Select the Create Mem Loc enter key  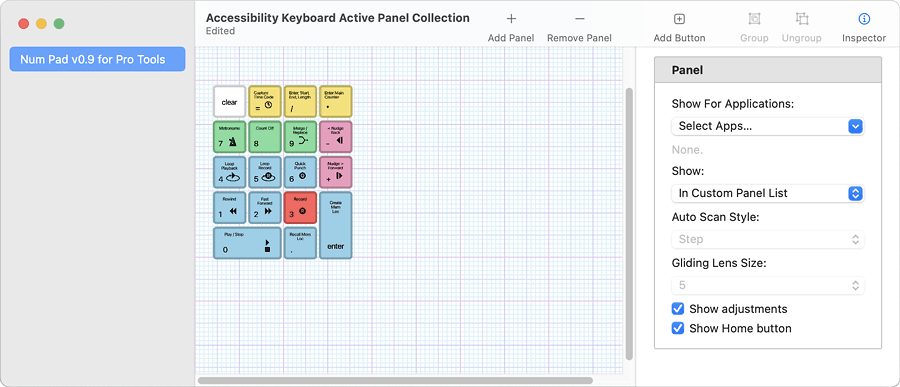click(x=336, y=225)
